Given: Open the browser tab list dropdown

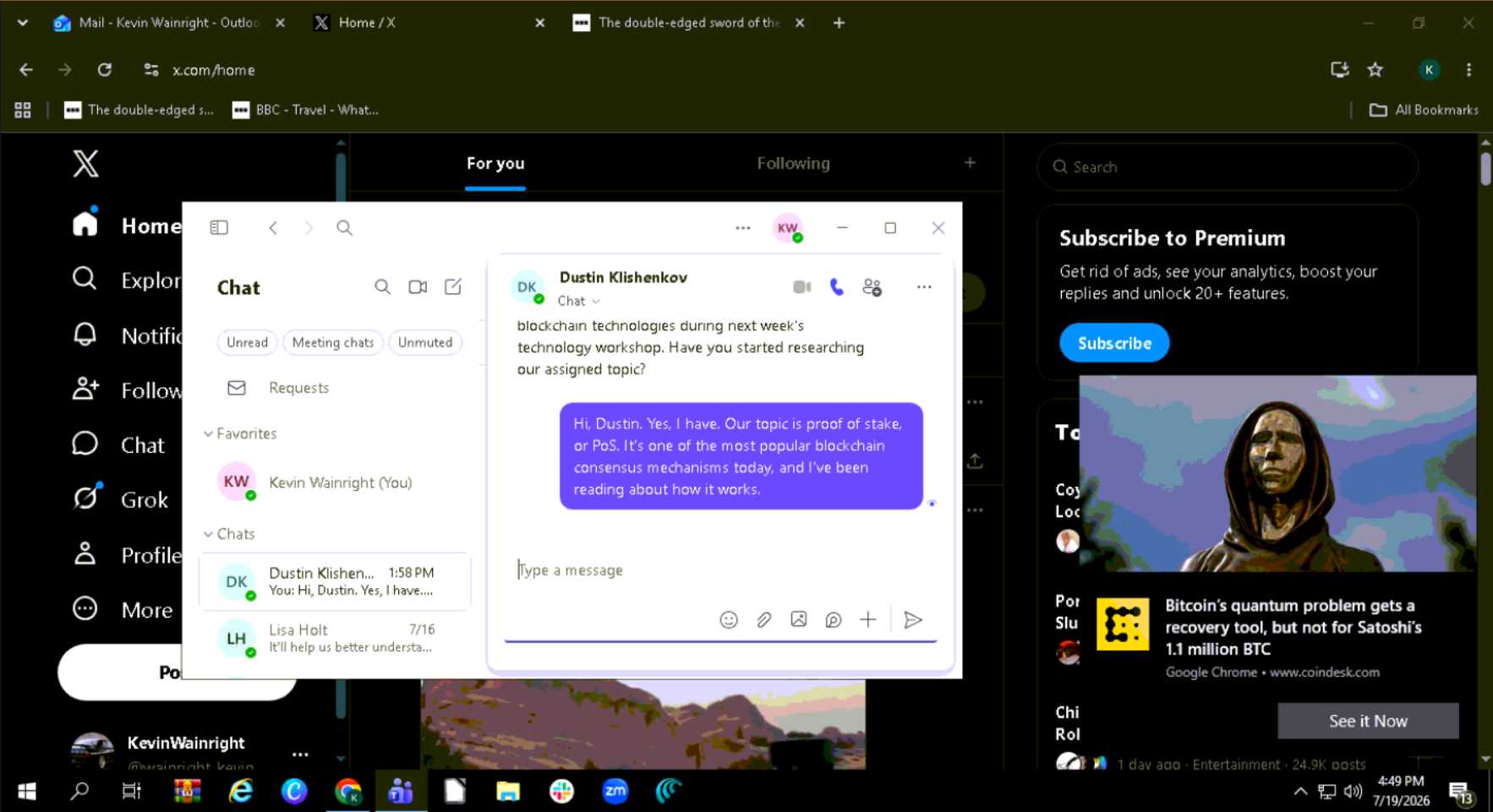Looking at the screenshot, I should click(x=23, y=23).
